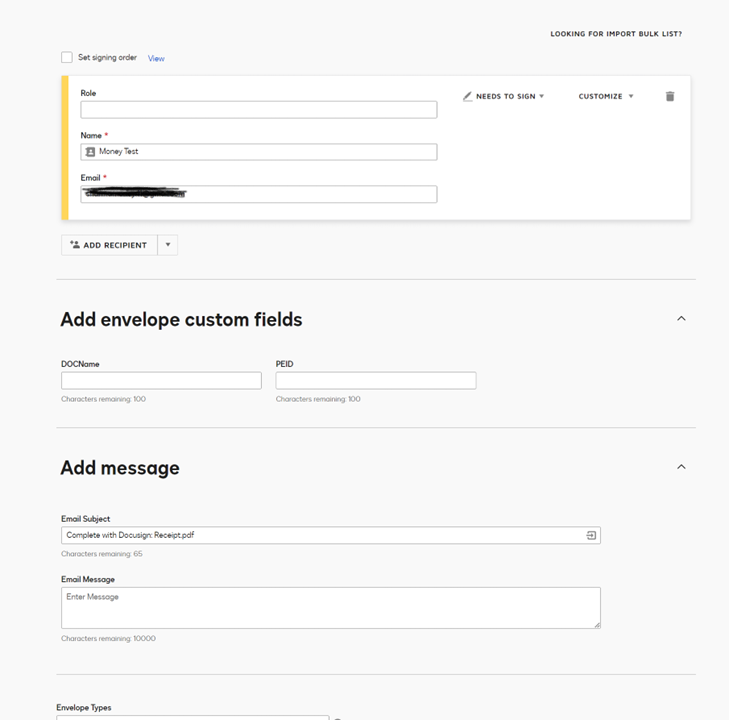Image resolution: width=729 pixels, height=720 pixels.
Task: Click the Email Message text area
Action: (331, 608)
